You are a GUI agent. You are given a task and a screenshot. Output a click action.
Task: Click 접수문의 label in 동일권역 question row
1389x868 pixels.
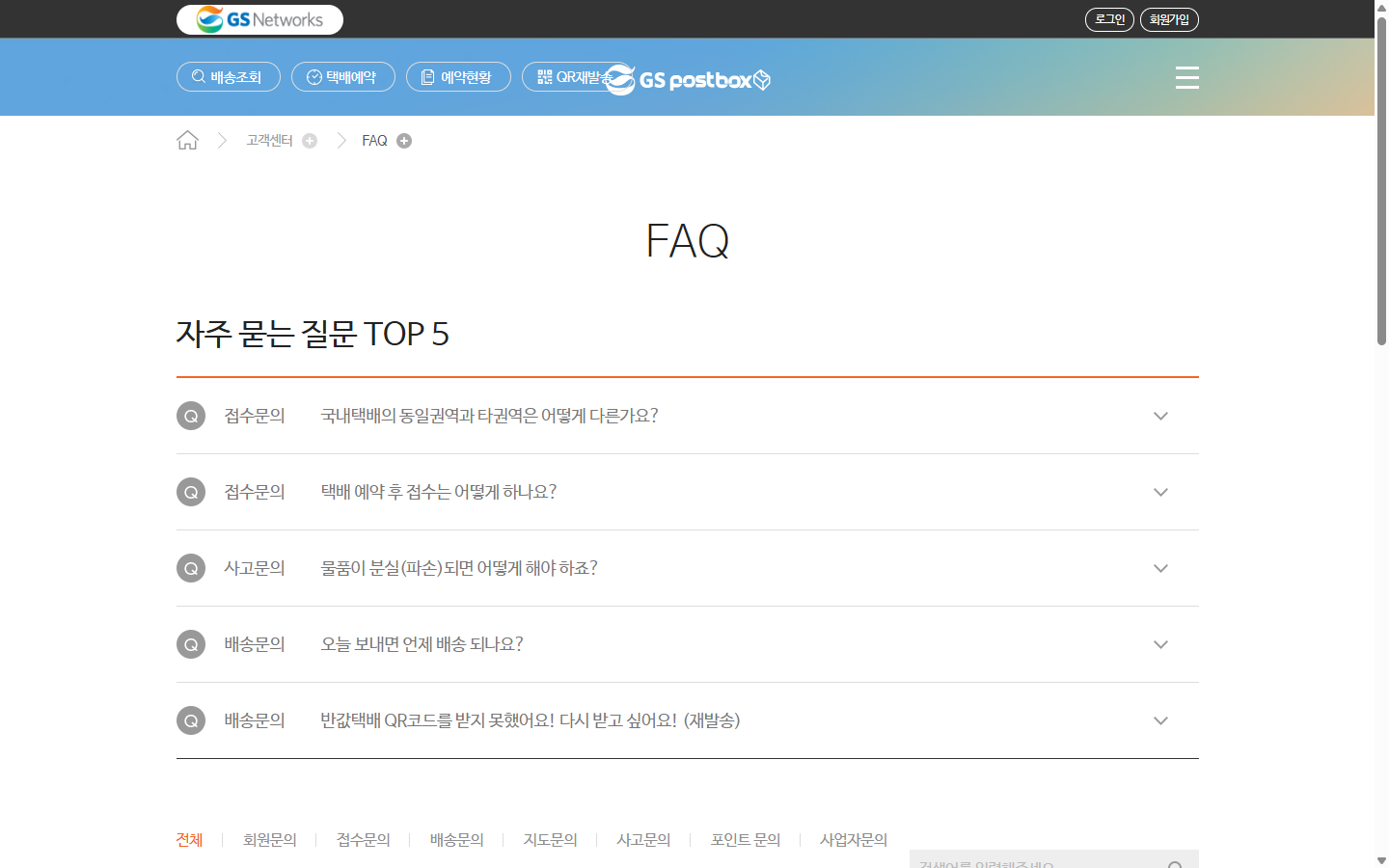click(x=255, y=416)
